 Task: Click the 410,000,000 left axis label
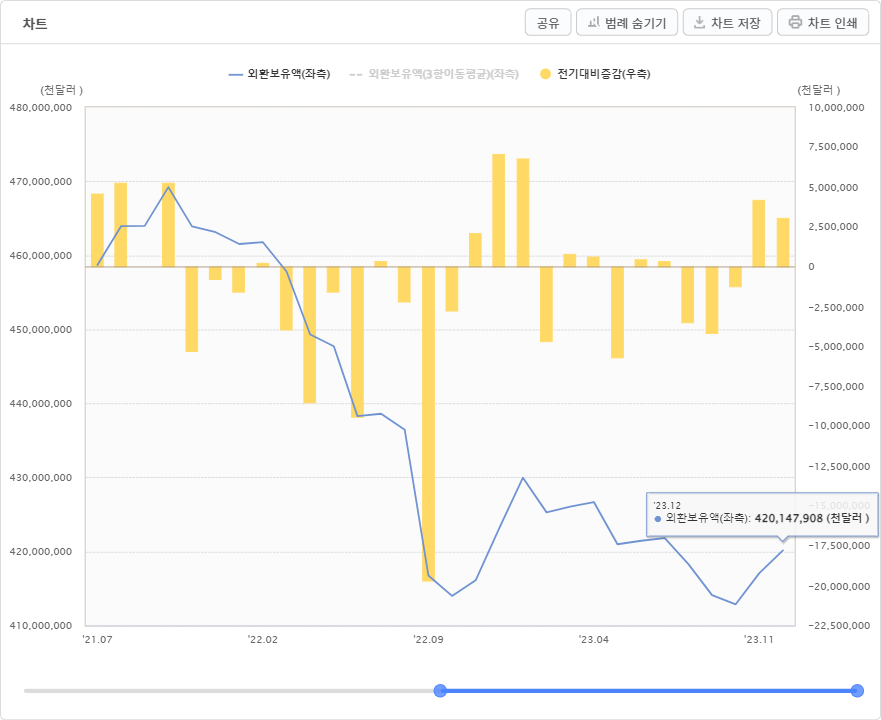pos(41,626)
